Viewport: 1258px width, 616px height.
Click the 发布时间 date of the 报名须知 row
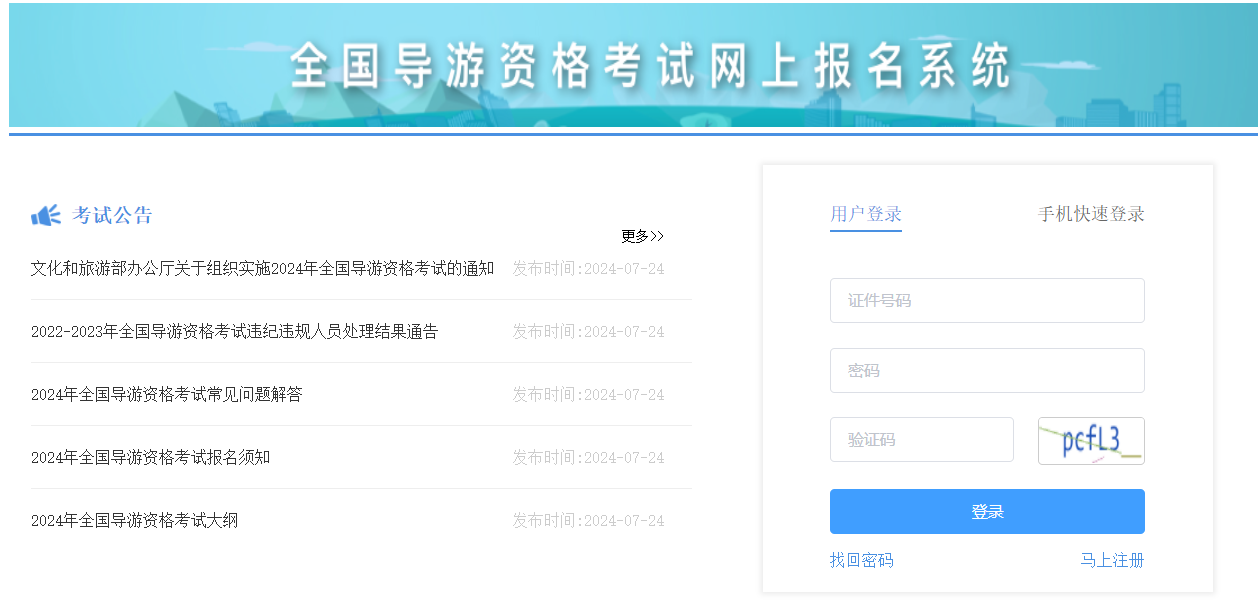pyautogui.click(x=588, y=458)
